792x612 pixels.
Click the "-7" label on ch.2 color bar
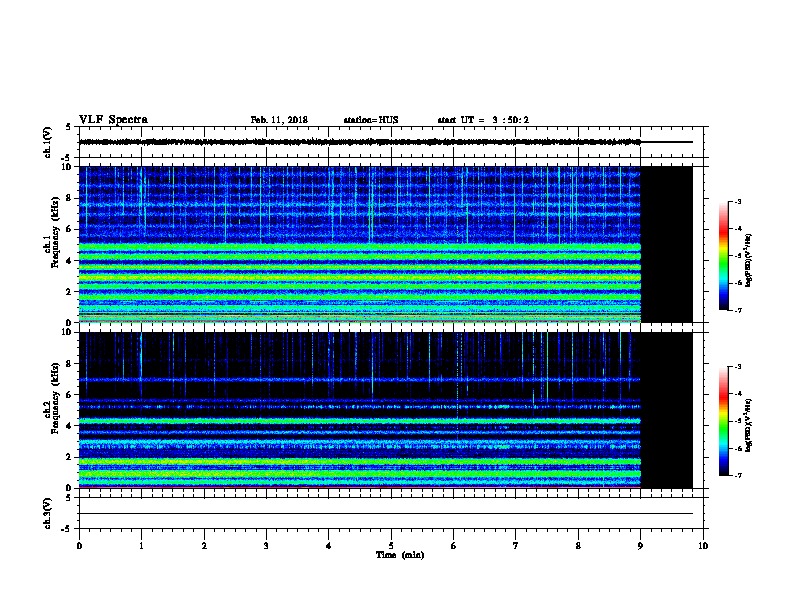point(738,476)
